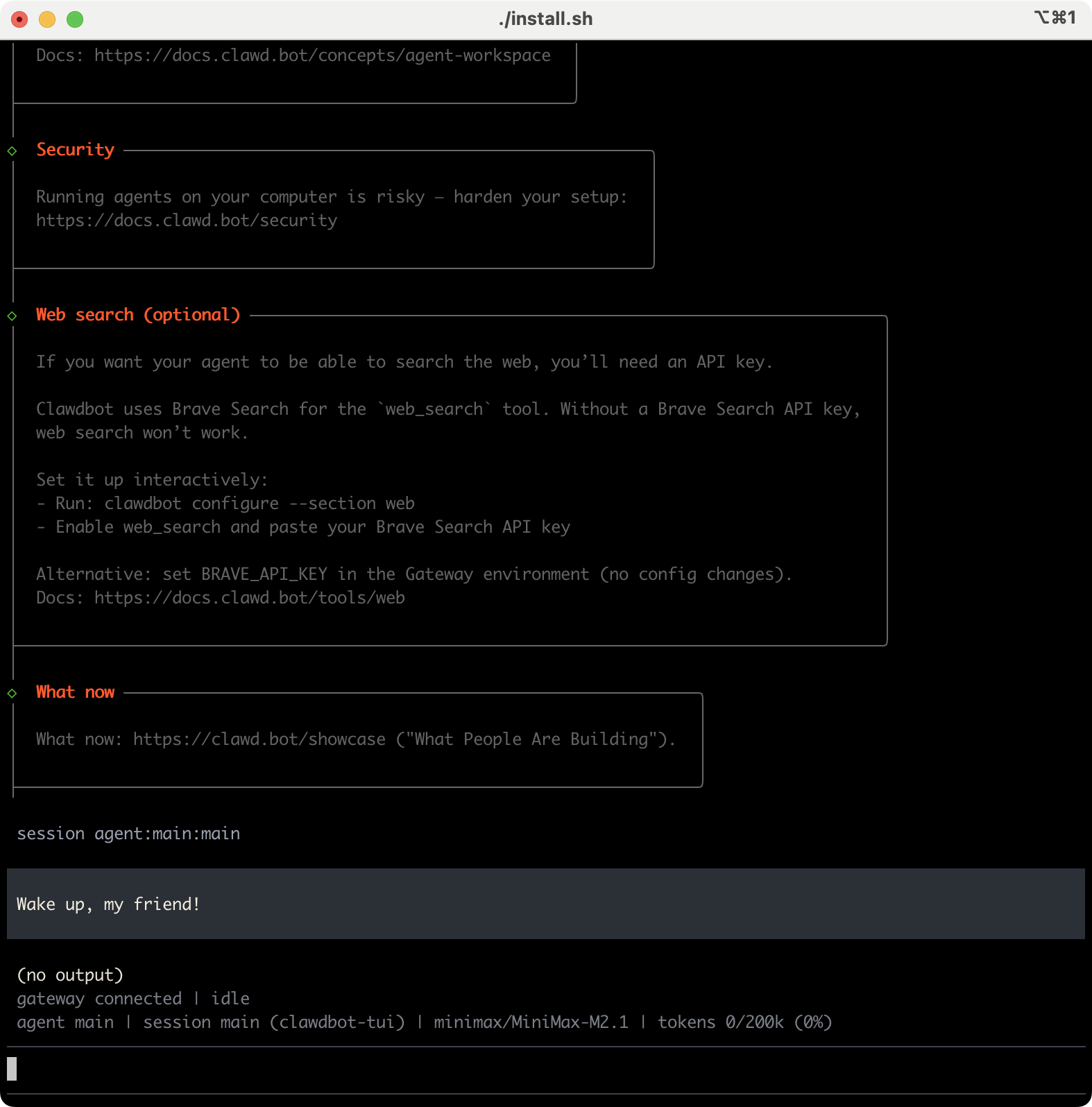
Task: Click the diamond bullet beside What now
Action: (x=12, y=693)
